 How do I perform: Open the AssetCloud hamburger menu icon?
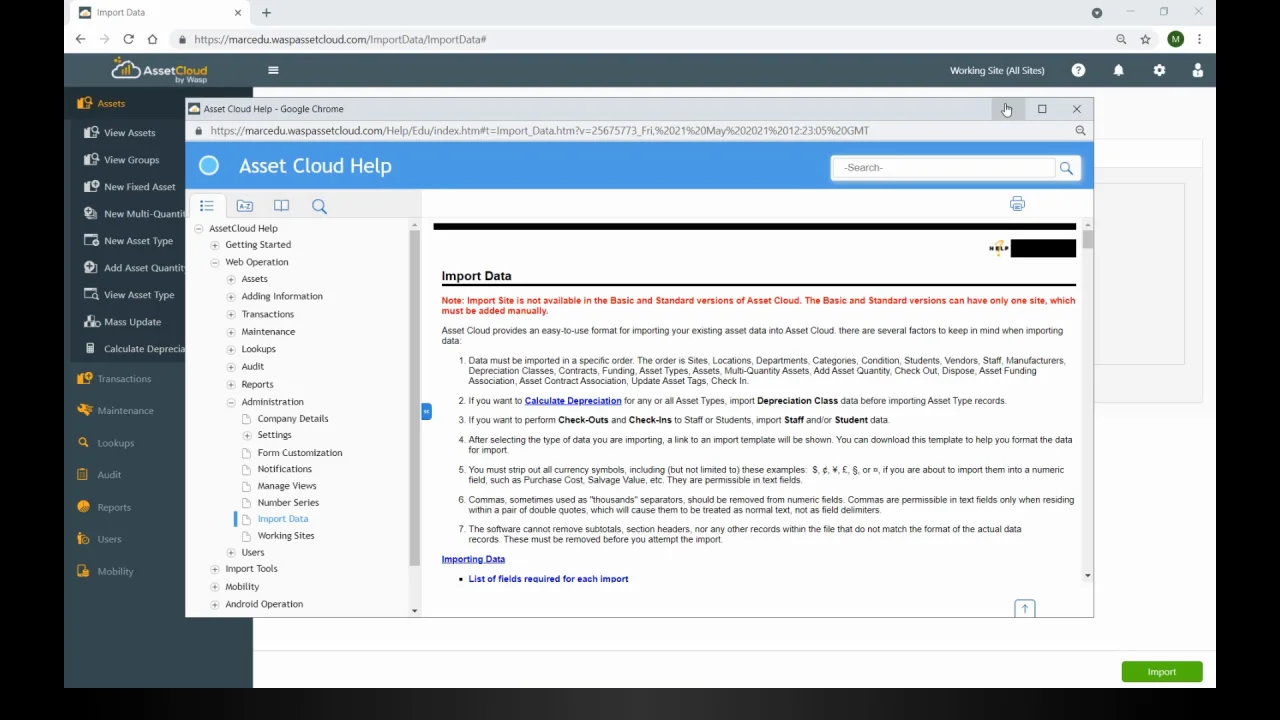pyautogui.click(x=273, y=70)
